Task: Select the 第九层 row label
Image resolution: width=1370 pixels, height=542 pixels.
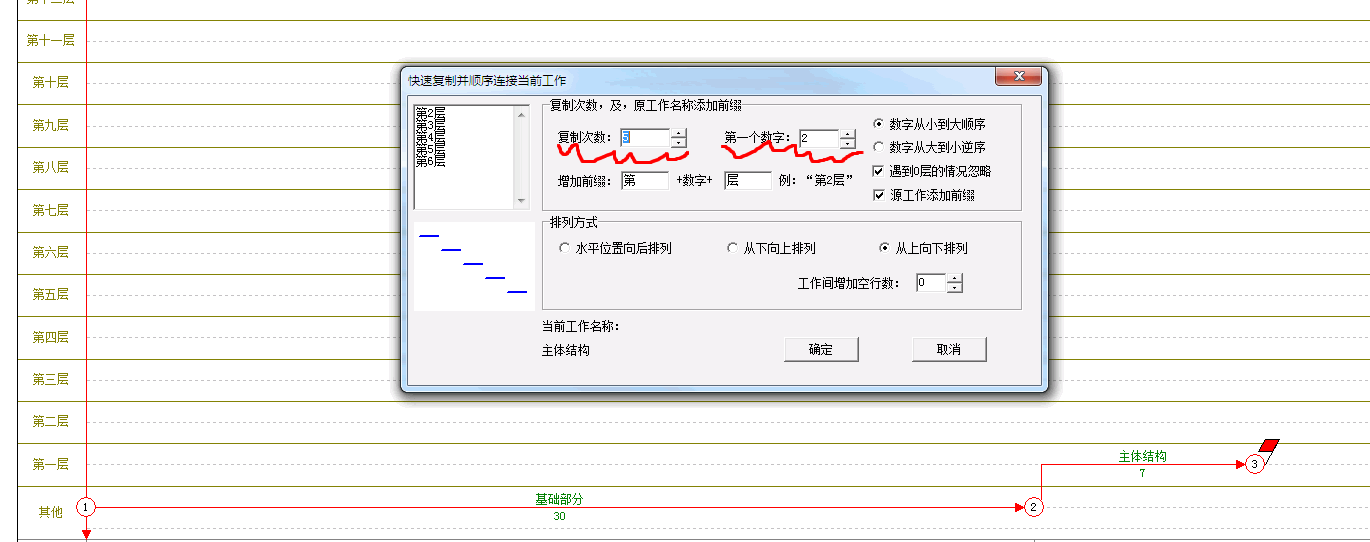Action: [x=50, y=125]
